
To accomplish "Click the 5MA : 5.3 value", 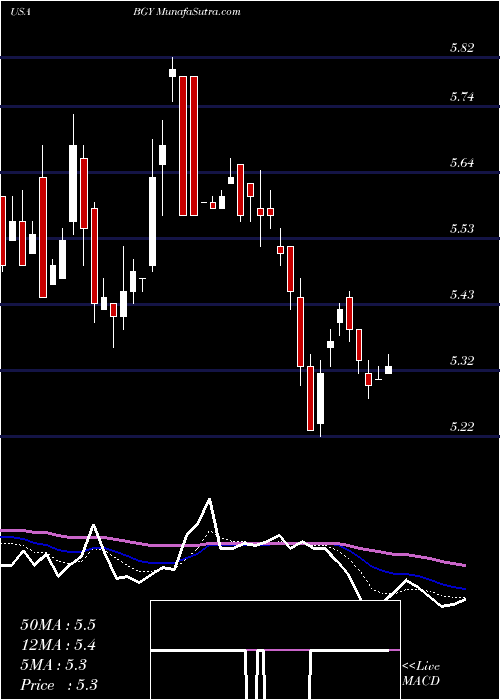I will tap(53, 665).
